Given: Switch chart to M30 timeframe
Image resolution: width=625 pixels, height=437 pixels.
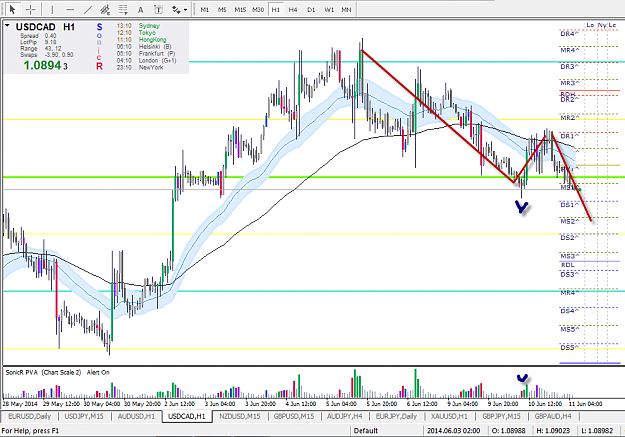Looking at the screenshot, I should pos(258,10).
